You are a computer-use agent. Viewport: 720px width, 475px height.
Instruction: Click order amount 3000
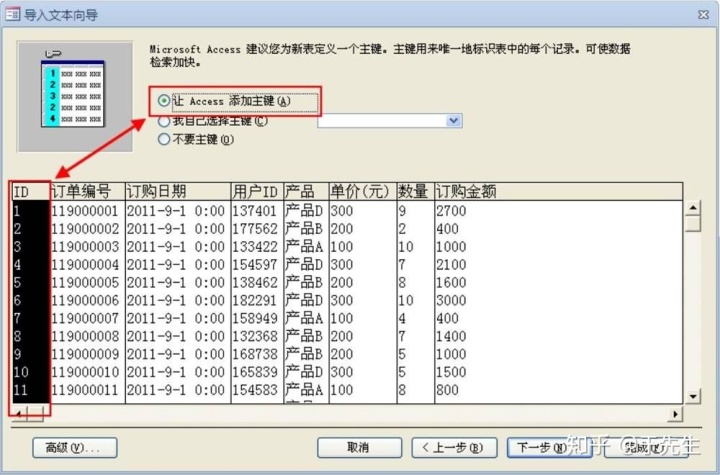[x=451, y=300]
